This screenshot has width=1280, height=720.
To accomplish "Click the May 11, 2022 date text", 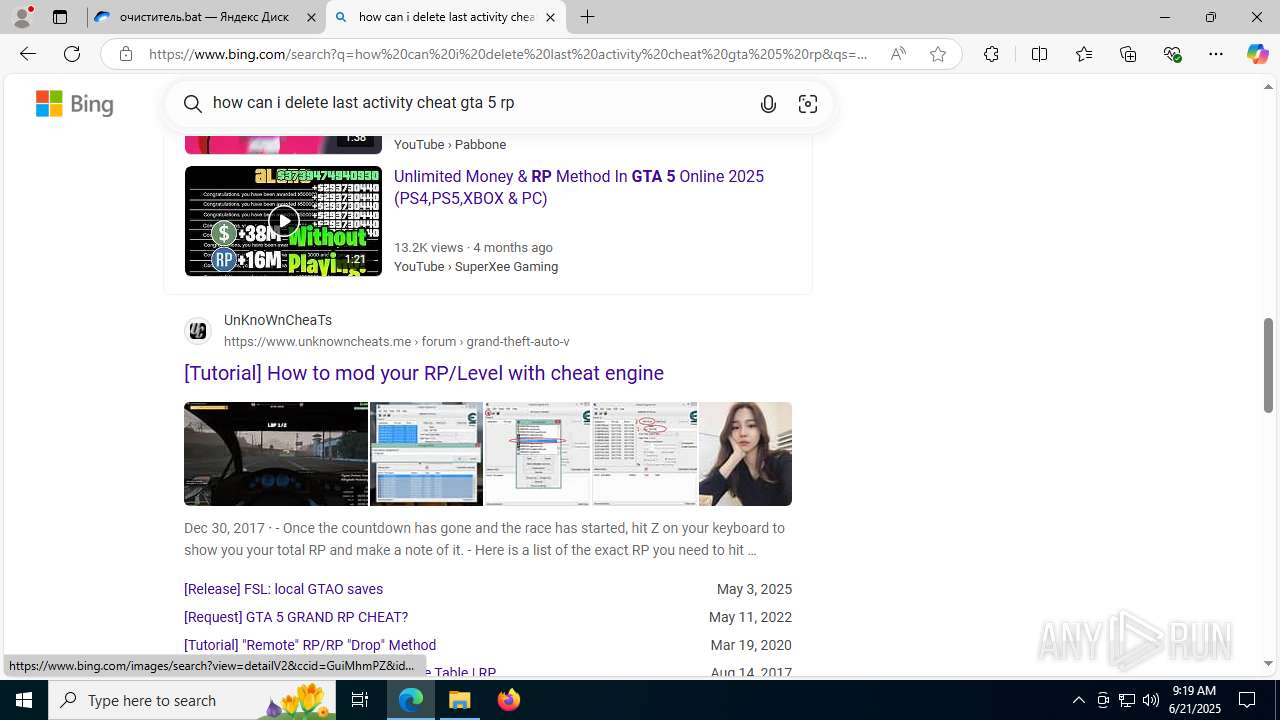I will coord(750,617).
